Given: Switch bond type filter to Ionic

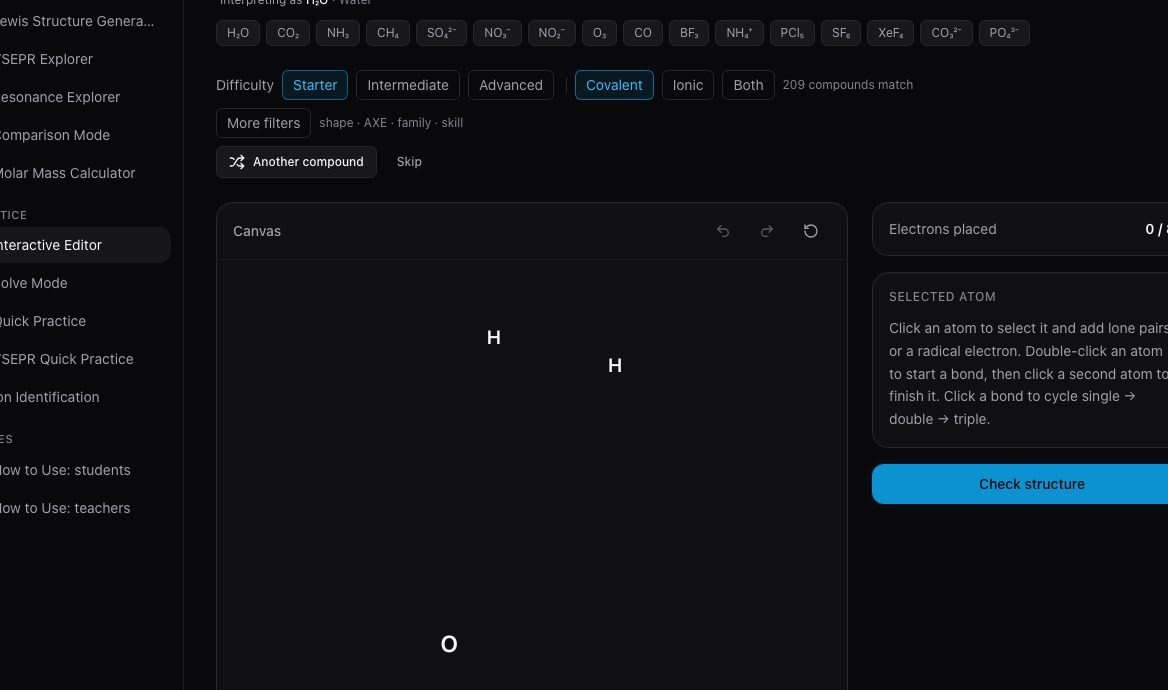Looking at the screenshot, I should click(x=688, y=85).
